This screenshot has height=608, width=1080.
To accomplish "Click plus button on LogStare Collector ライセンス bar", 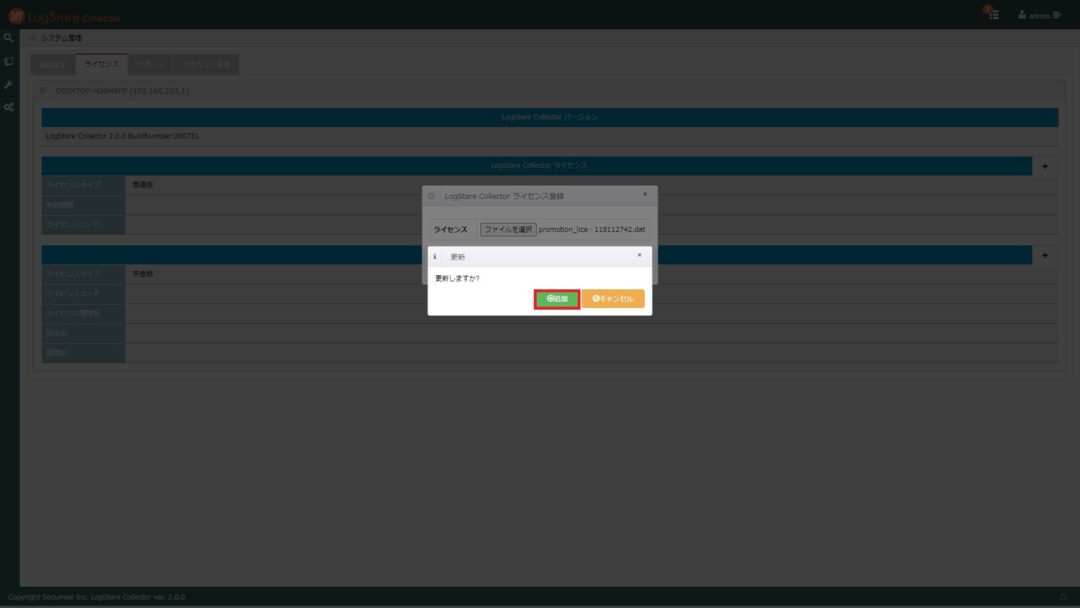I will click(1045, 166).
